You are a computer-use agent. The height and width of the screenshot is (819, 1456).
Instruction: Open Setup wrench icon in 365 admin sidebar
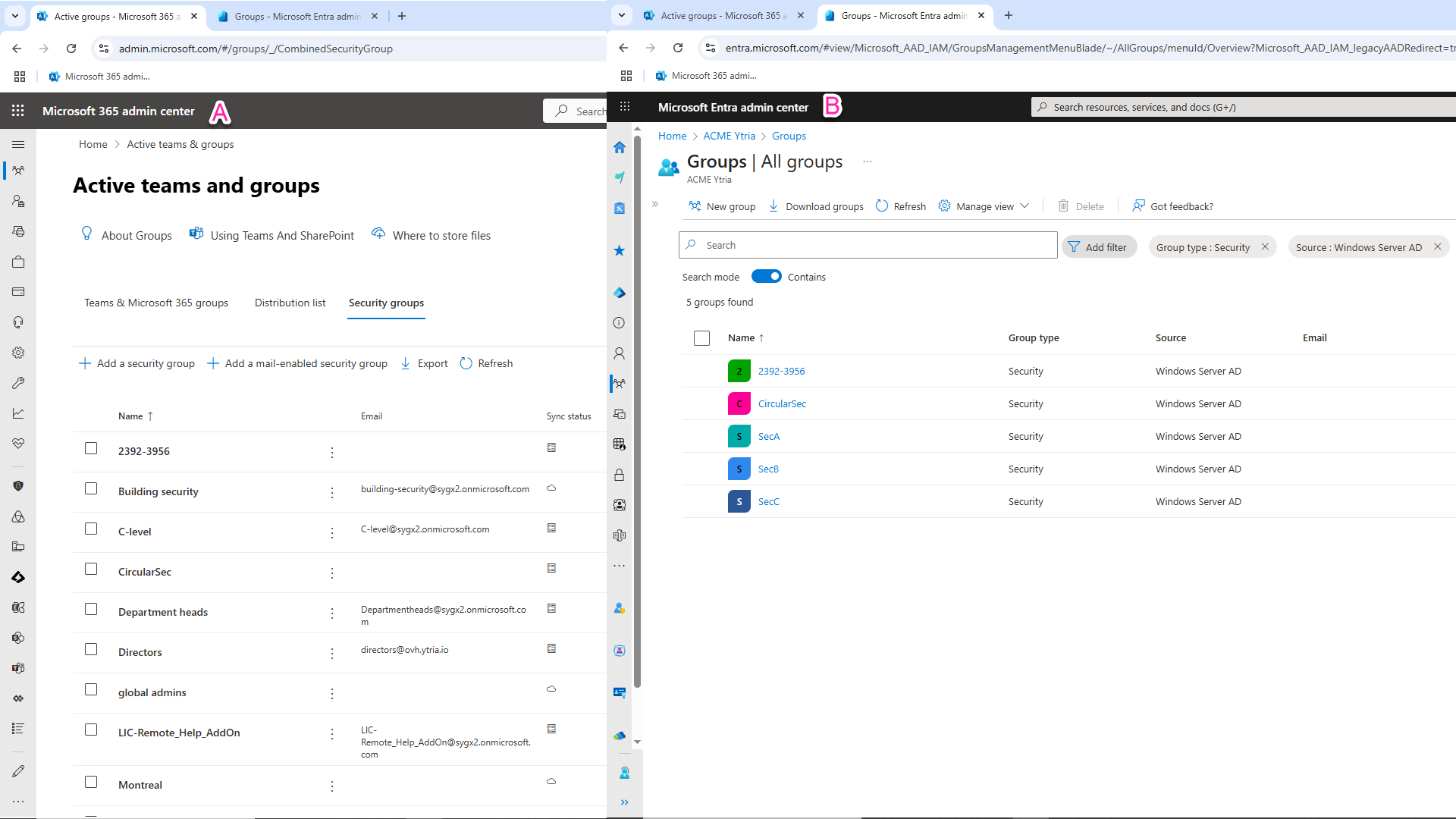pyautogui.click(x=18, y=383)
